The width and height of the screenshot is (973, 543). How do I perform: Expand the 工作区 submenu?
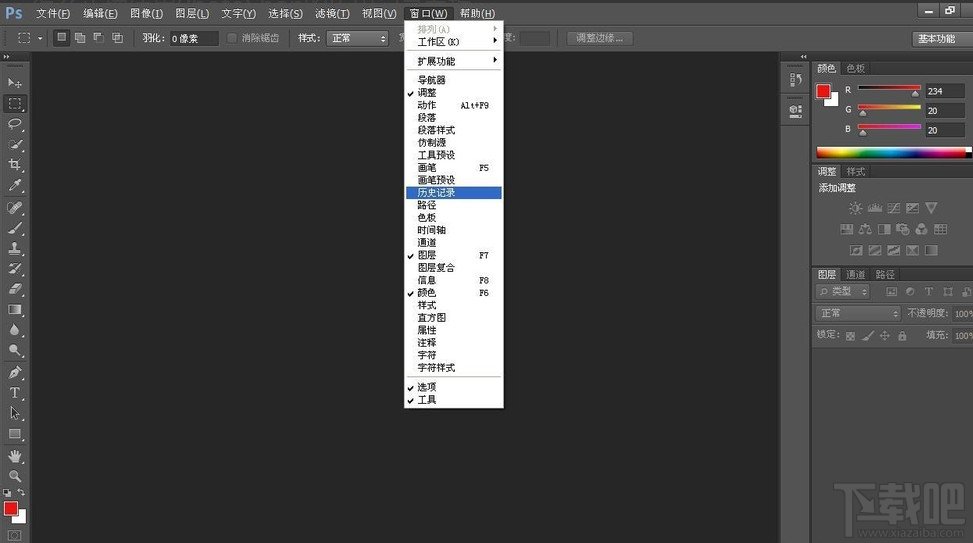coord(454,42)
